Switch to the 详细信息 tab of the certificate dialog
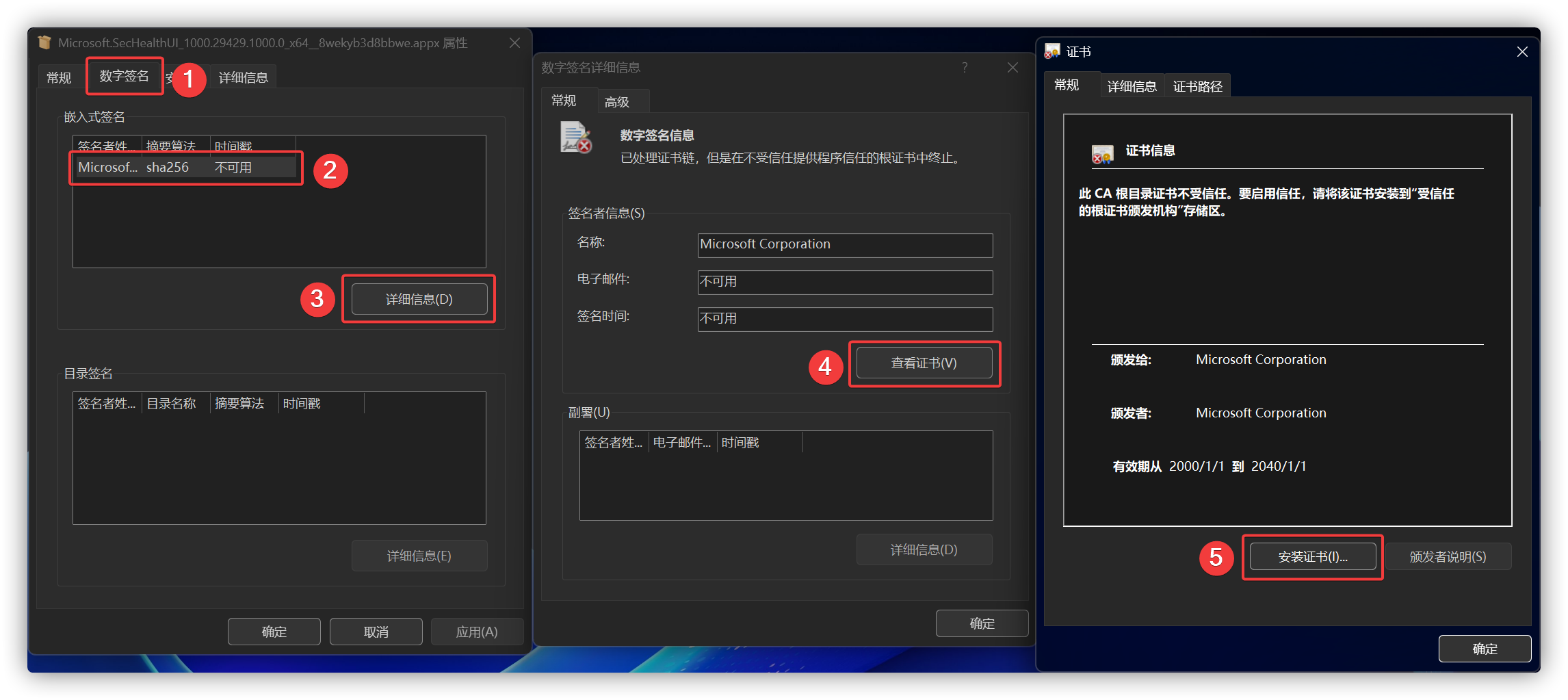The width and height of the screenshot is (1568, 700). click(1132, 85)
